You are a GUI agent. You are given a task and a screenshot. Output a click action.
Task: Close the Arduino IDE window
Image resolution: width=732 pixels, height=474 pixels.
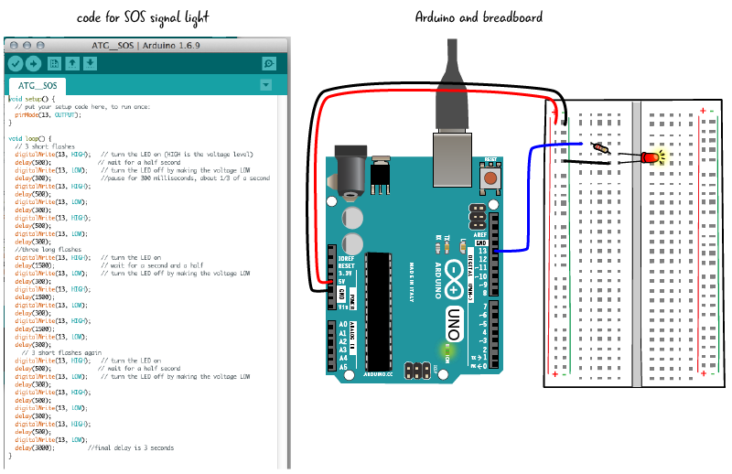point(14,45)
